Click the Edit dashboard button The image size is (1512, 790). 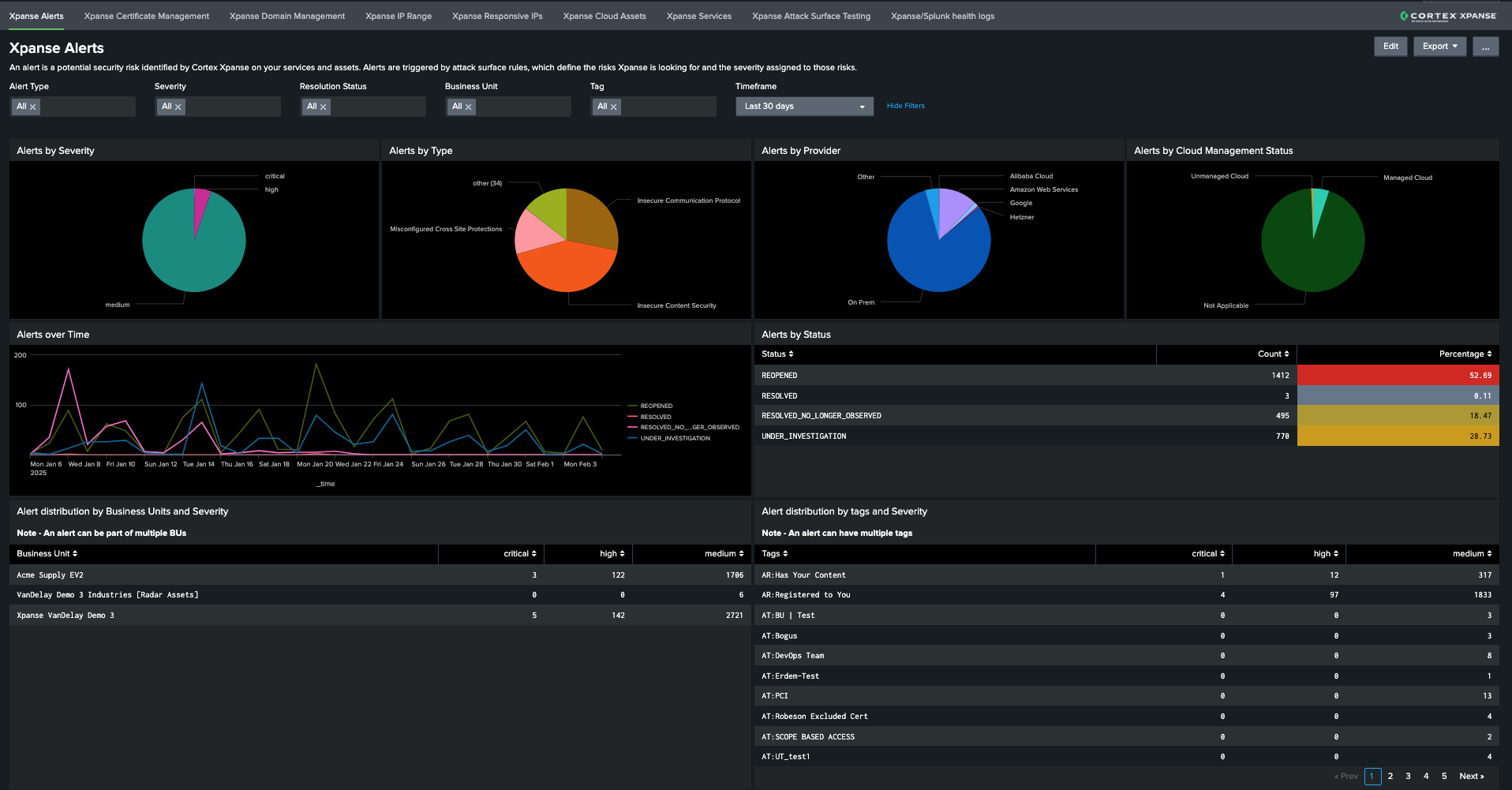click(x=1390, y=47)
